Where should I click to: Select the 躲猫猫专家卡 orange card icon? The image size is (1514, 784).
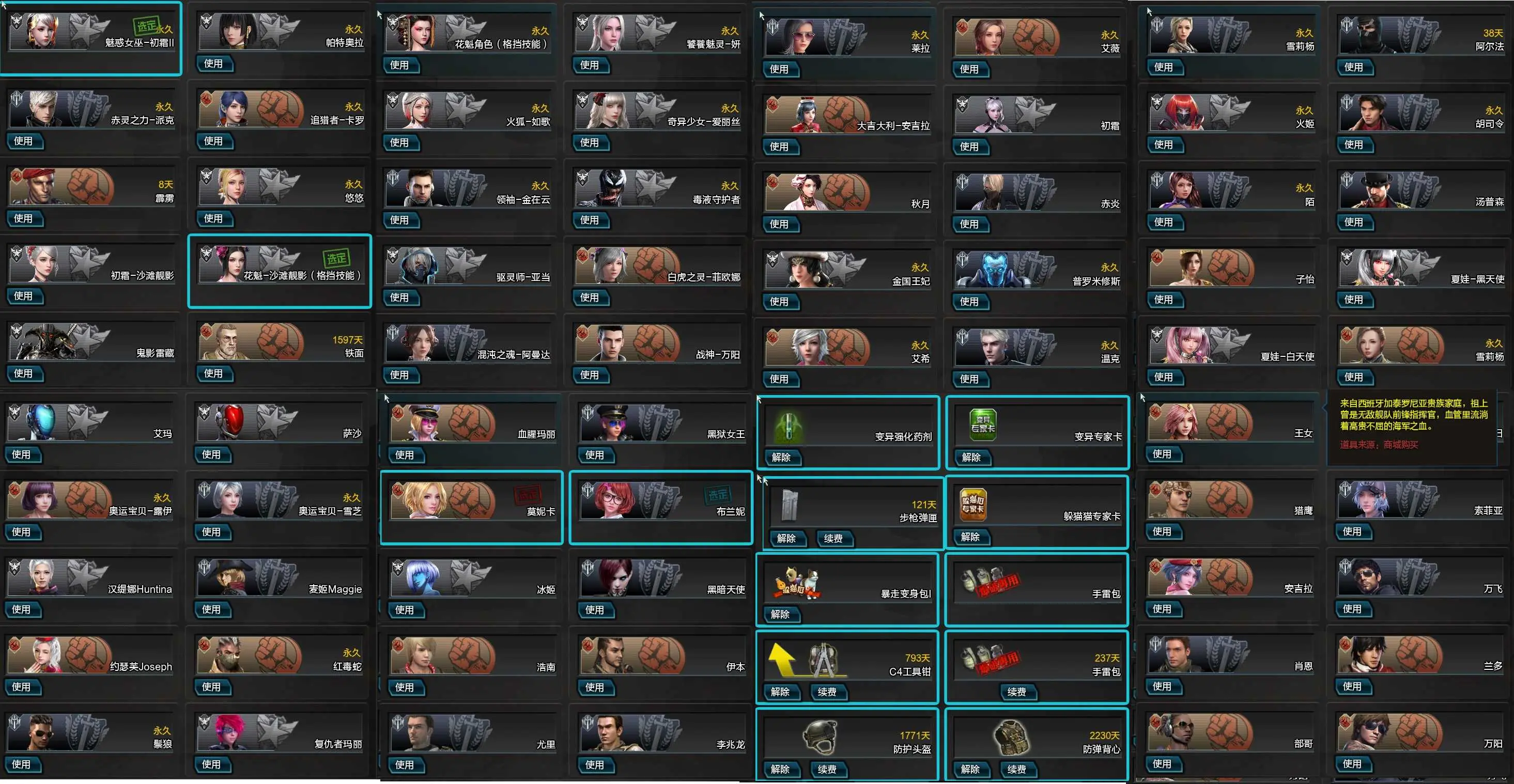974,505
